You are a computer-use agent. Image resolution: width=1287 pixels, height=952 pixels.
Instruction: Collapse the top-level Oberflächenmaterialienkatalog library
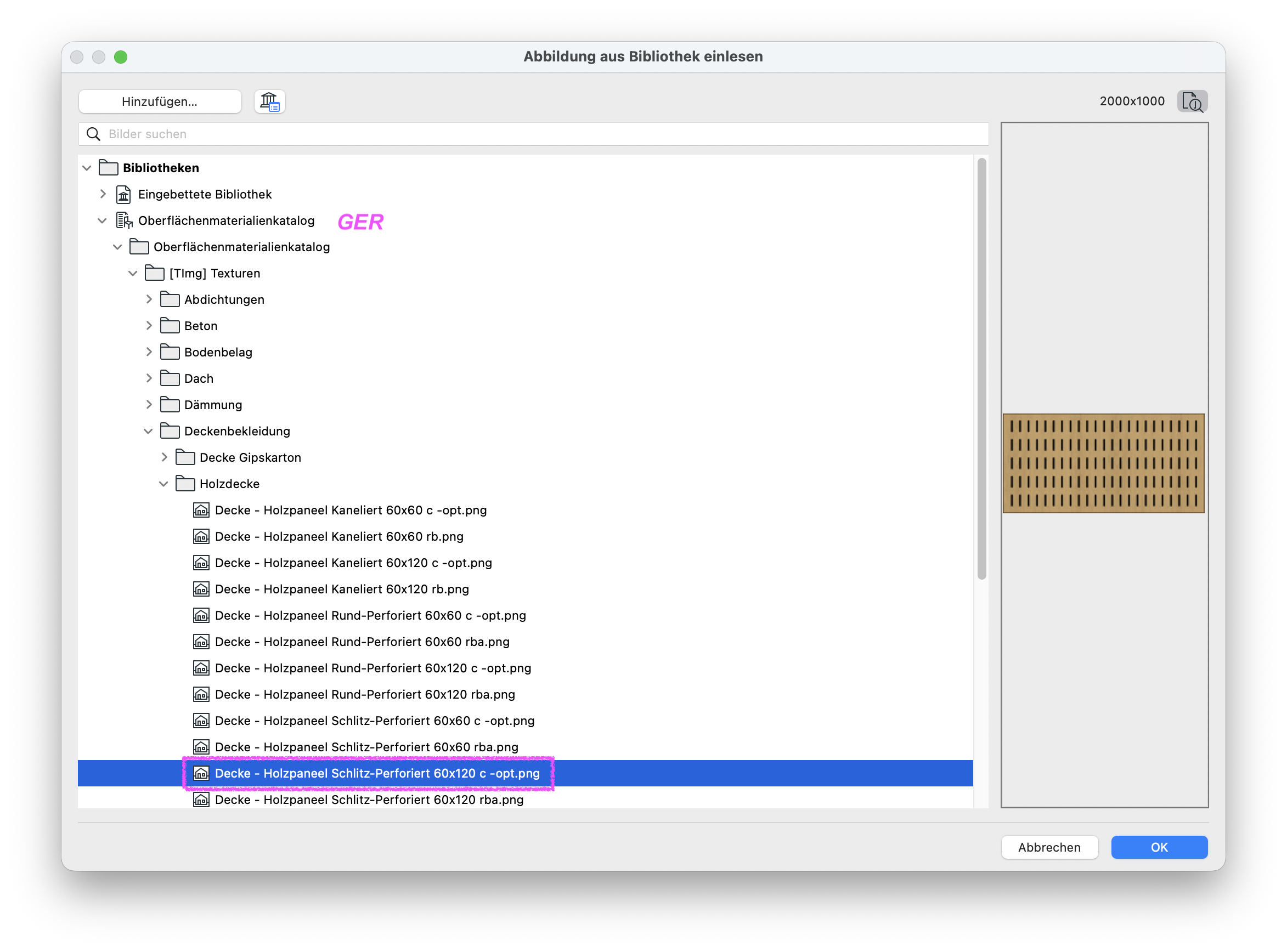click(x=102, y=220)
